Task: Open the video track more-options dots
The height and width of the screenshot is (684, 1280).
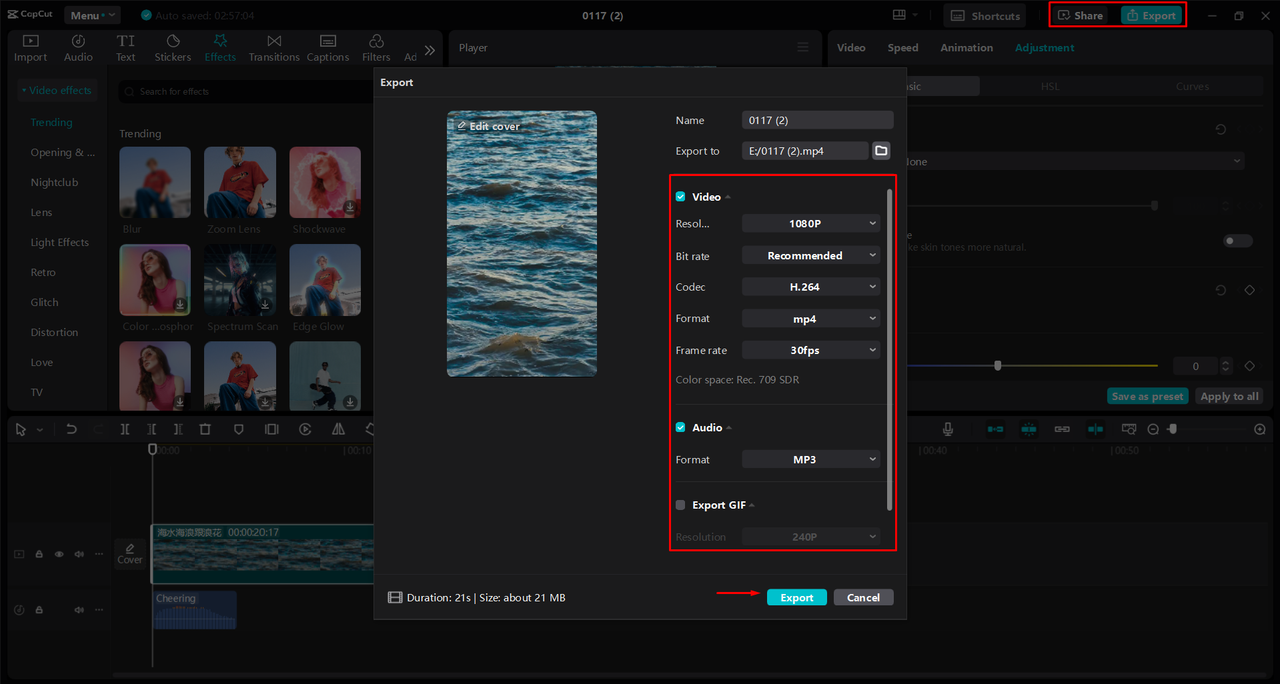Action: 99,554
